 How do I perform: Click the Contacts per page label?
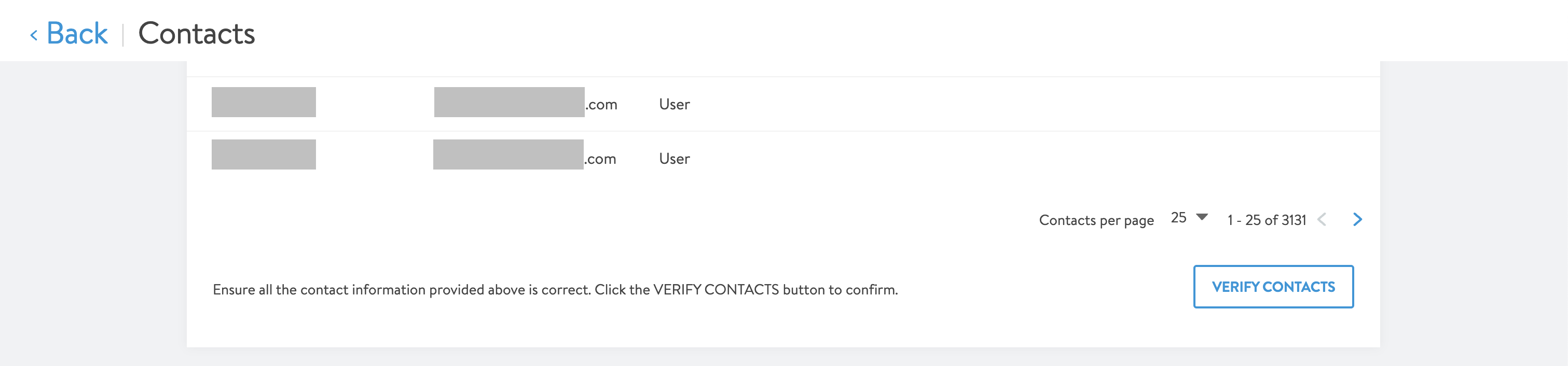click(x=1096, y=220)
